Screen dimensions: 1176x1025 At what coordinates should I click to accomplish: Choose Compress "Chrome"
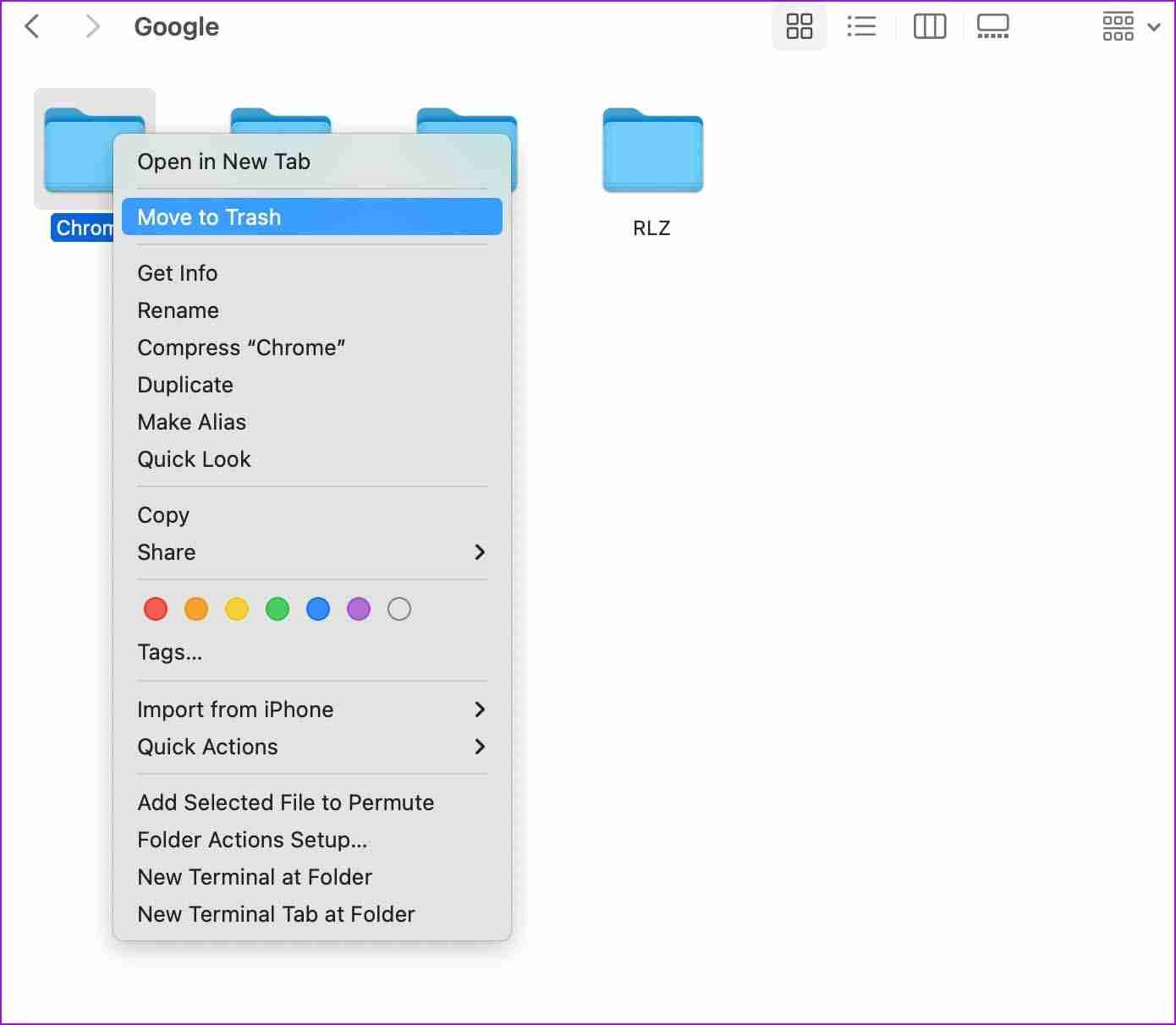312,348
